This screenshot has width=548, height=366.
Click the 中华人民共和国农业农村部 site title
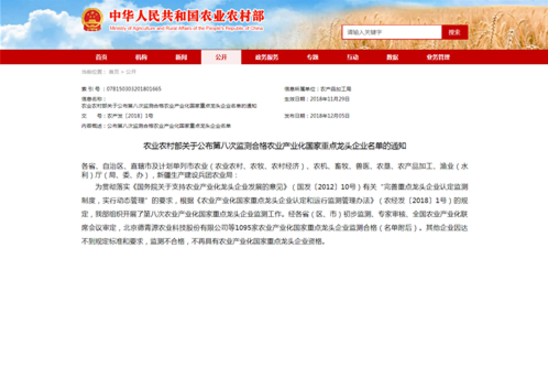187,16
